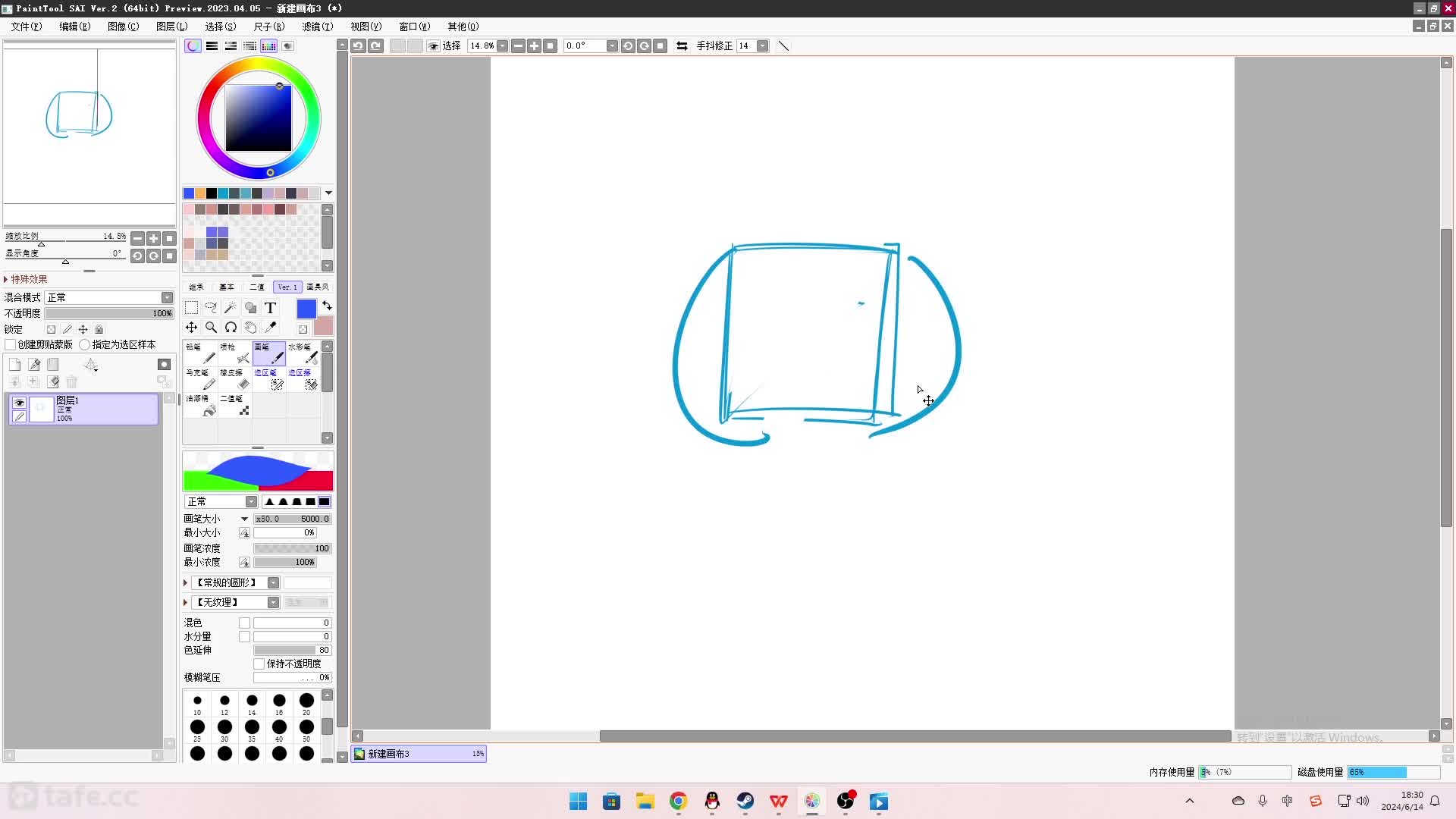Create a new normal layer

click(x=14, y=365)
